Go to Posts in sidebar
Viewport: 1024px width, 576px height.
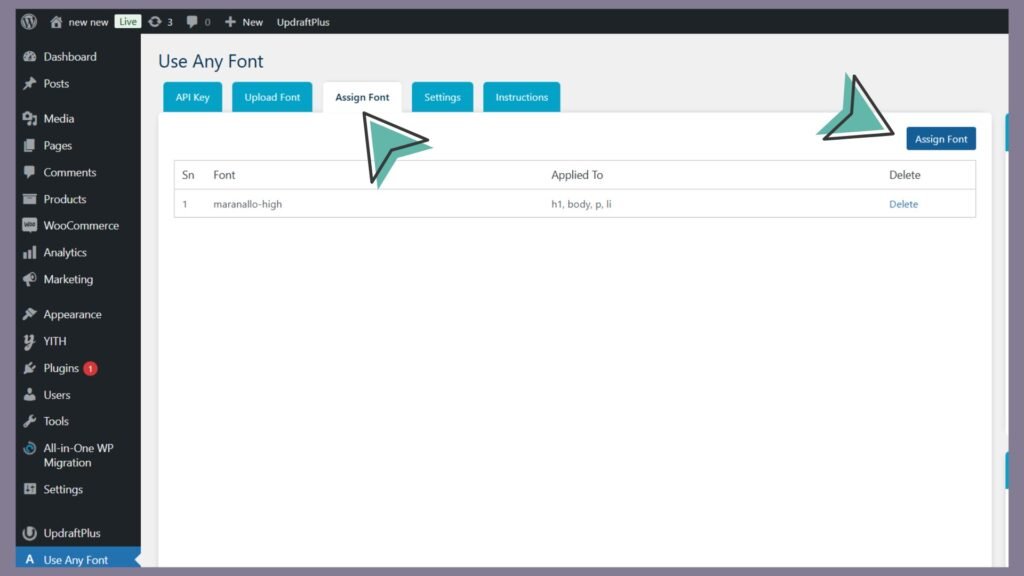[56, 84]
